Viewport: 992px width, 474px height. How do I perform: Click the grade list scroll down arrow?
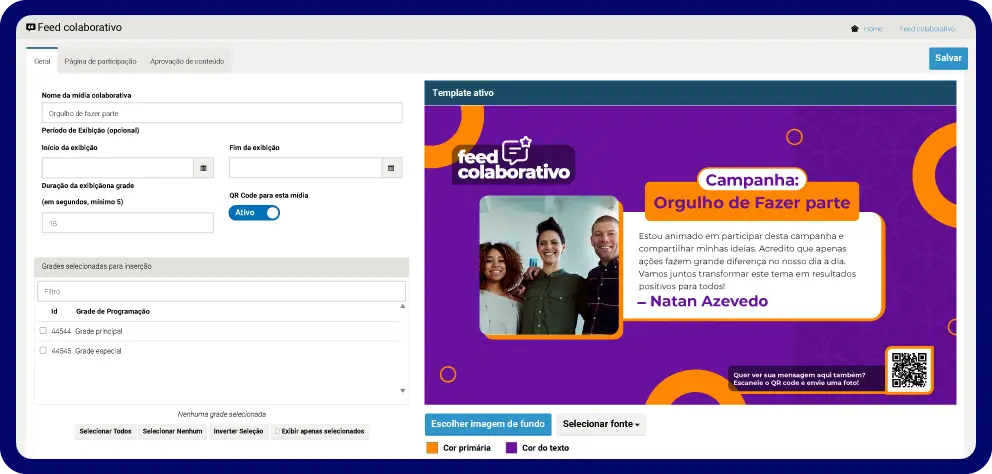[403, 391]
